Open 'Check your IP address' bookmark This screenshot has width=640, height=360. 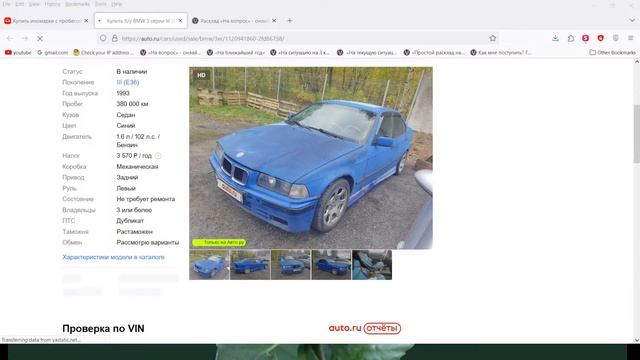(x=104, y=53)
